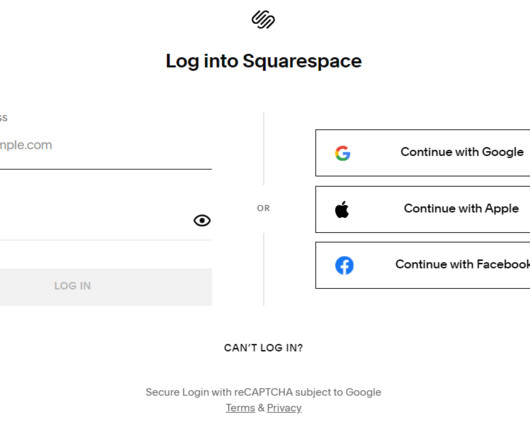Click the underline beneath the email field
This screenshot has width=530, height=442.
(x=106, y=169)
